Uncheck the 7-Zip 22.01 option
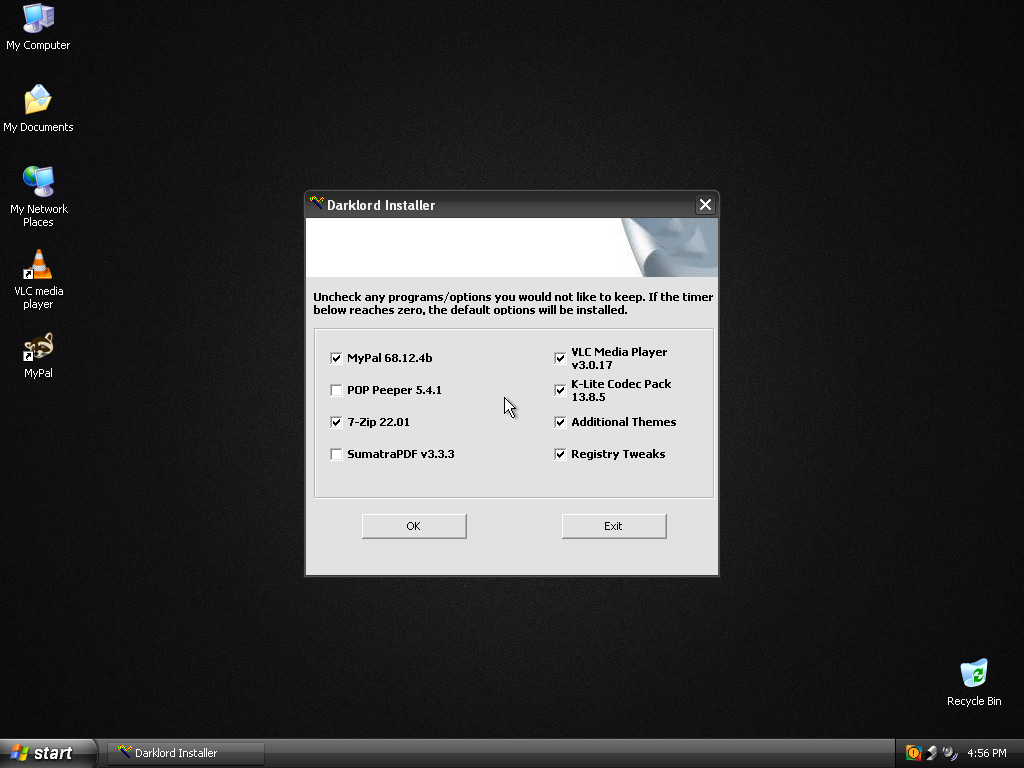Viewport: 1024px width, 768px height. [x=336, y=422]
